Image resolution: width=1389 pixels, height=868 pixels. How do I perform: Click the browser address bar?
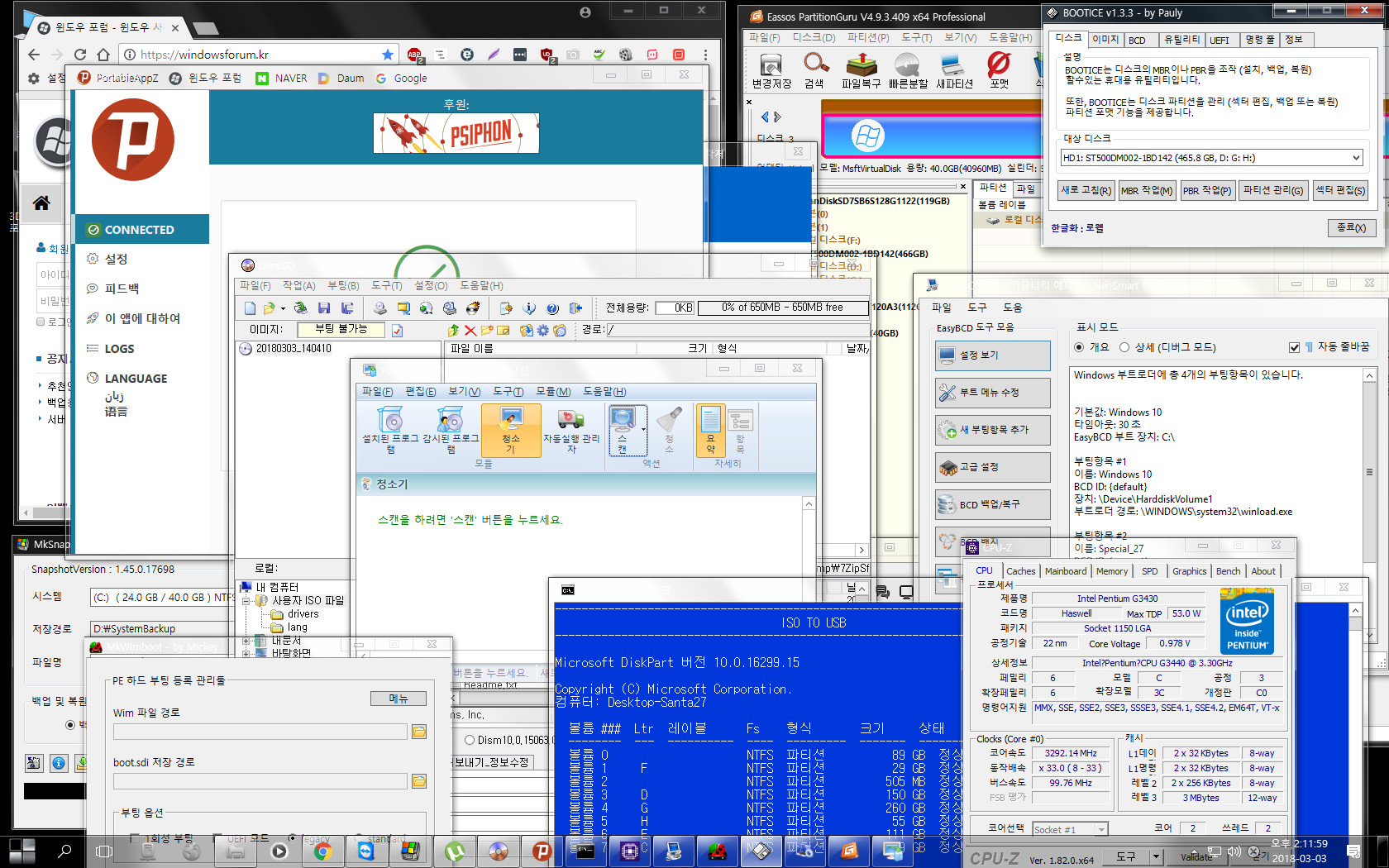tap(258, 55)
